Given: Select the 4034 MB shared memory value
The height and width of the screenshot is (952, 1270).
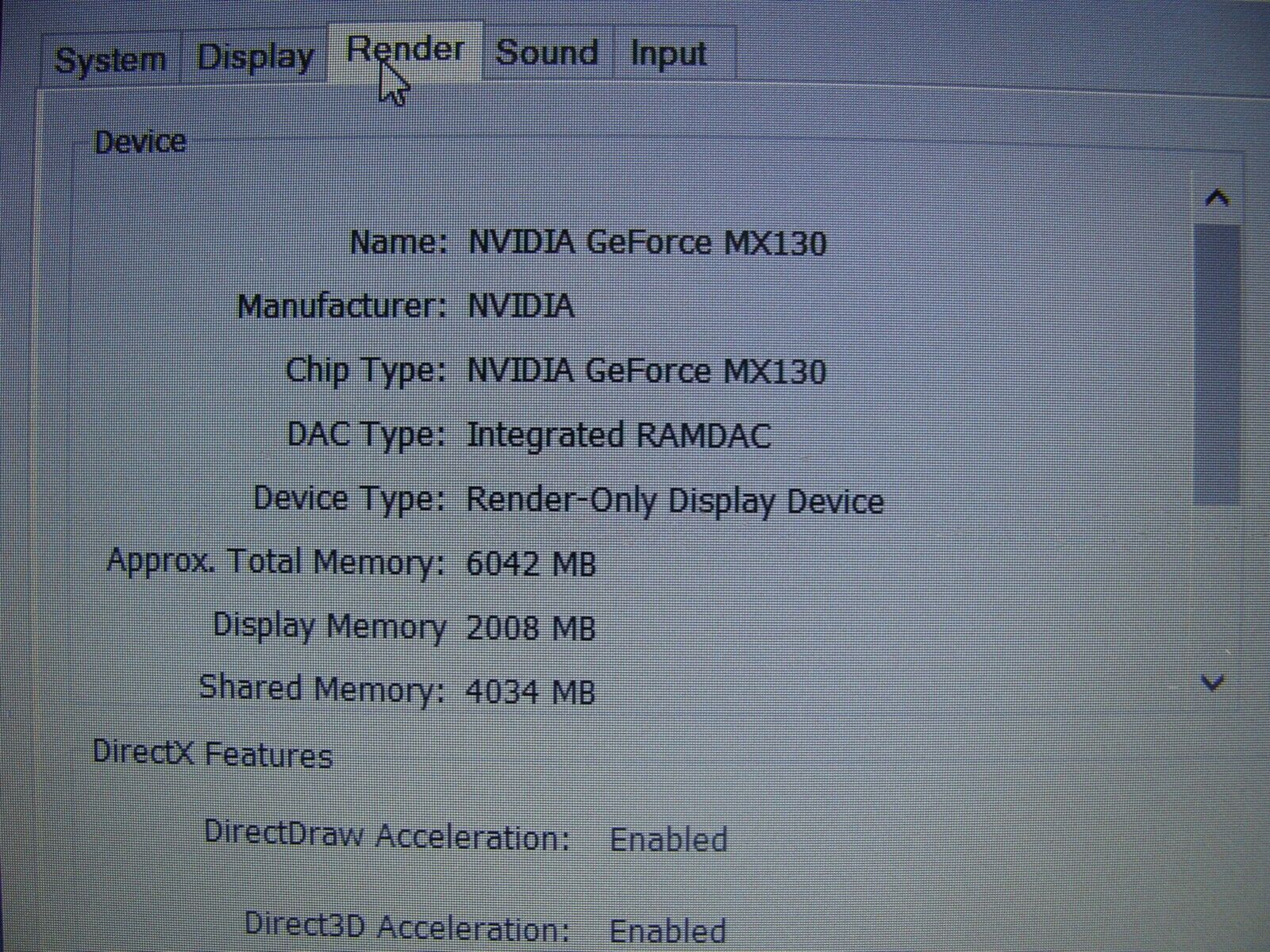Looking at the screenshot, I should pyautogui.click(x=529, y=691).
